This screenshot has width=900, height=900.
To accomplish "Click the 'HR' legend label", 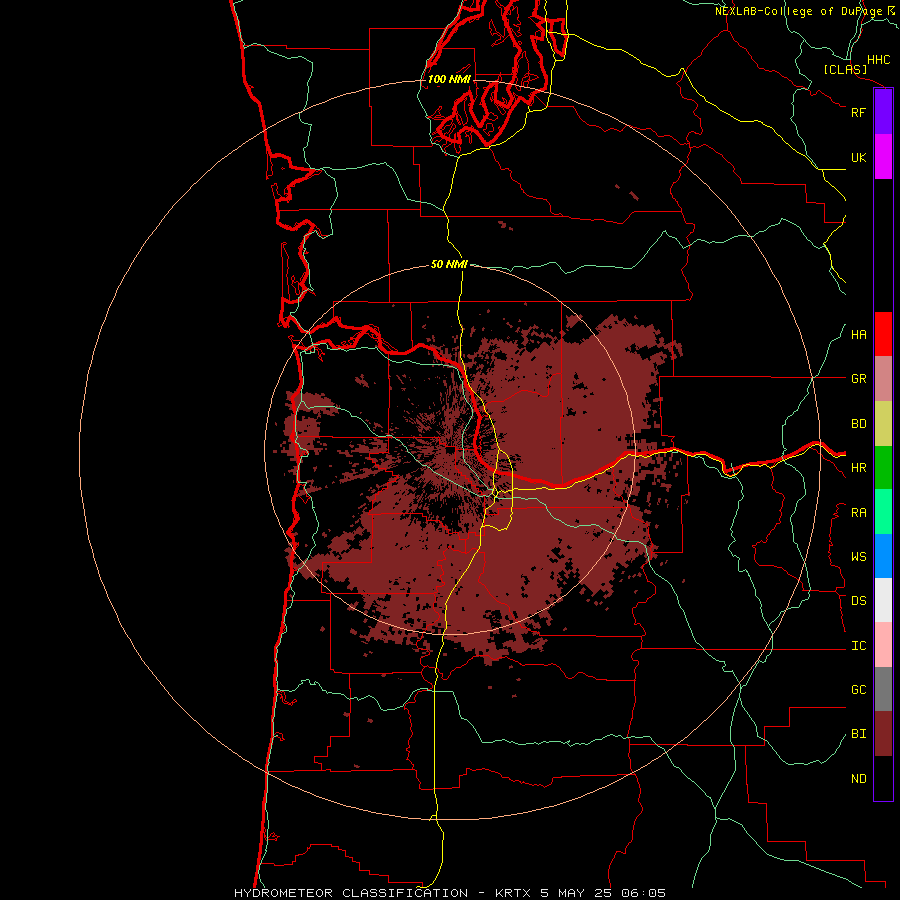I will [858, 468].
